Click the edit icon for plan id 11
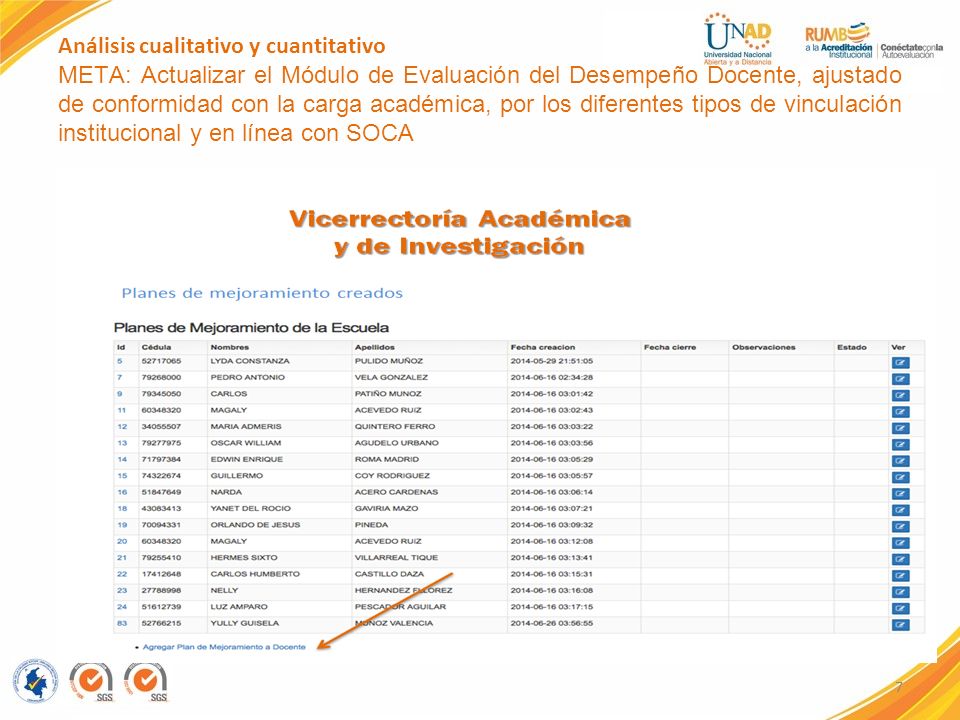Image resolution: width=960 pixels, height=720 pixels. 900,412
